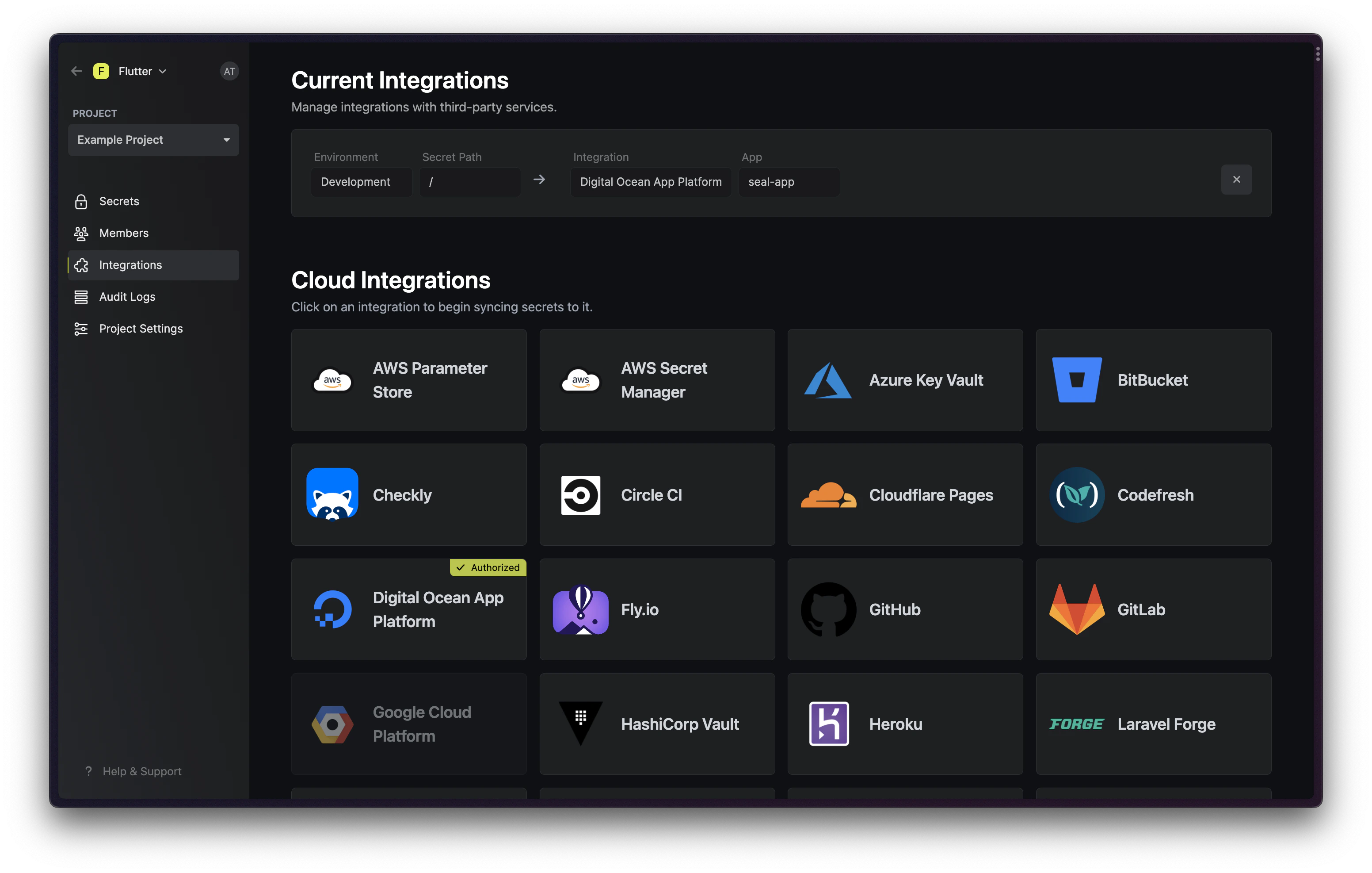Viewport: 1372px width, 873px height.
Task: Click the GitLab card title
Action: pos(1141,609)
